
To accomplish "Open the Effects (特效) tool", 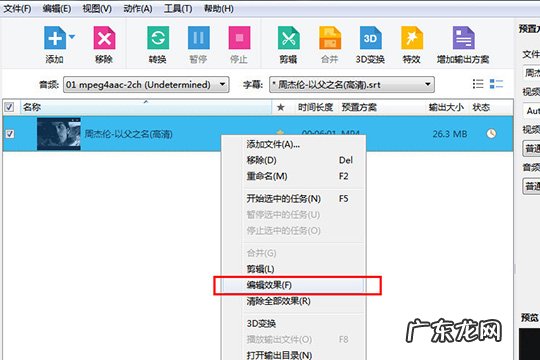I will click(412, 38).
